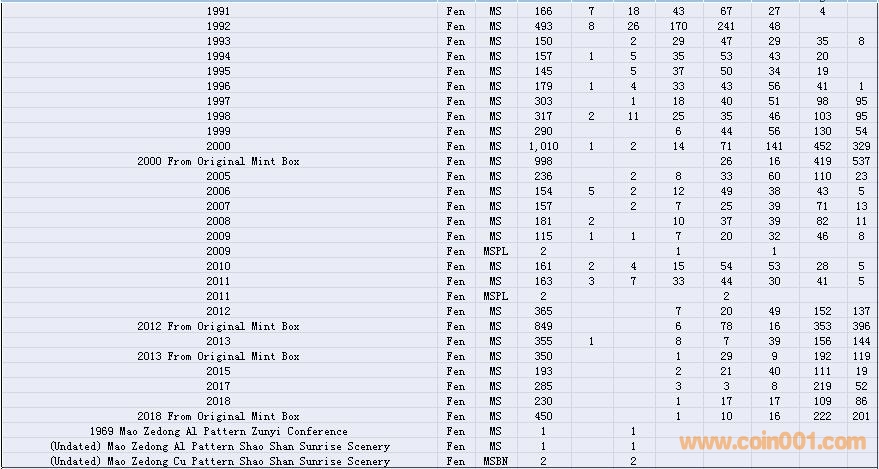Select the 2012 From Original Mint Box label
879x469 pixels.
(218, 326)
